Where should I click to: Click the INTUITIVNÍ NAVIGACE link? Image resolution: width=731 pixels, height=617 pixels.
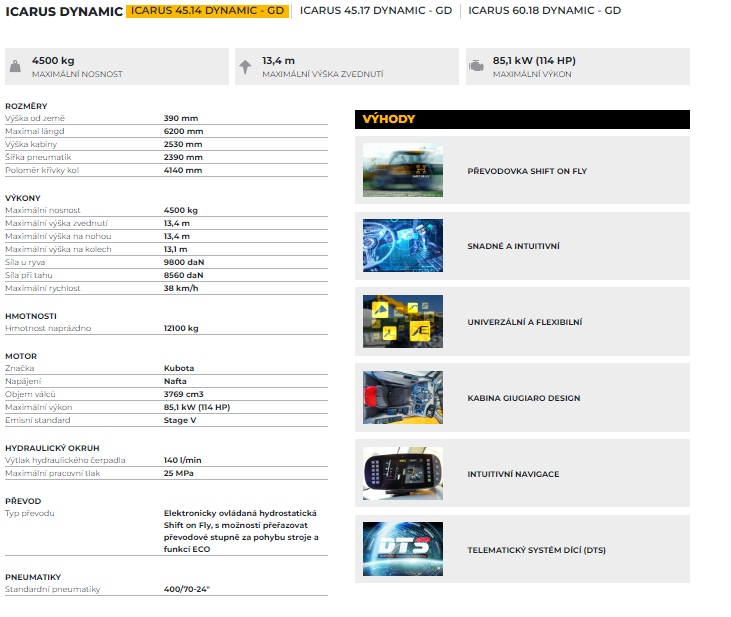pyautogui.click(x=513, y=474)
